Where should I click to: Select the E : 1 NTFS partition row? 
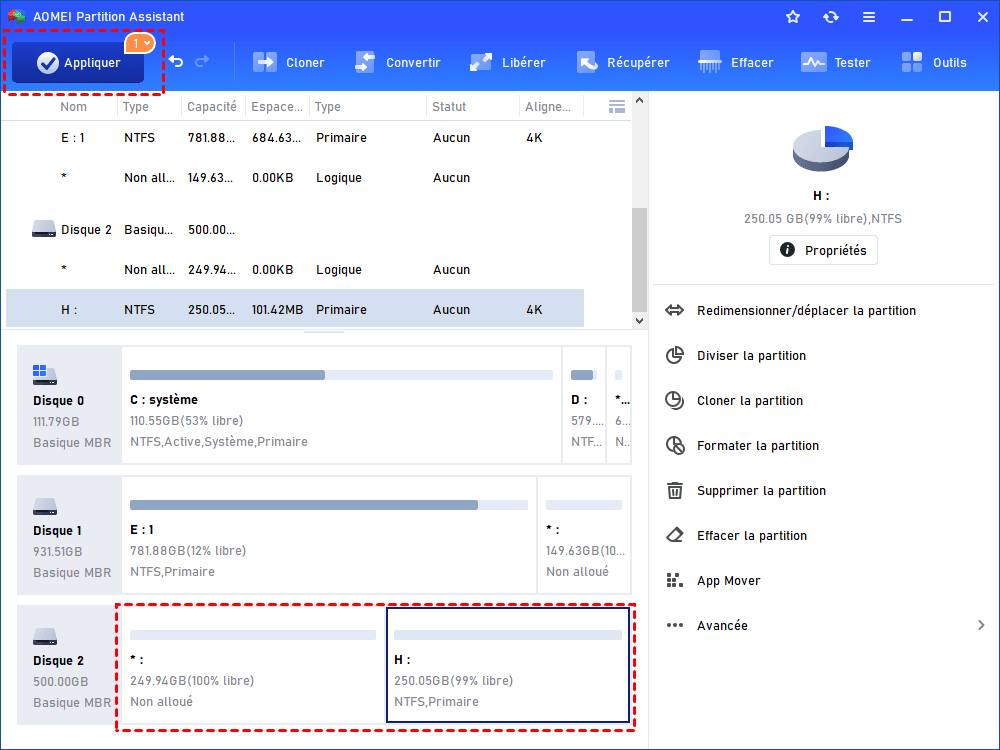(x=295, y=138)
